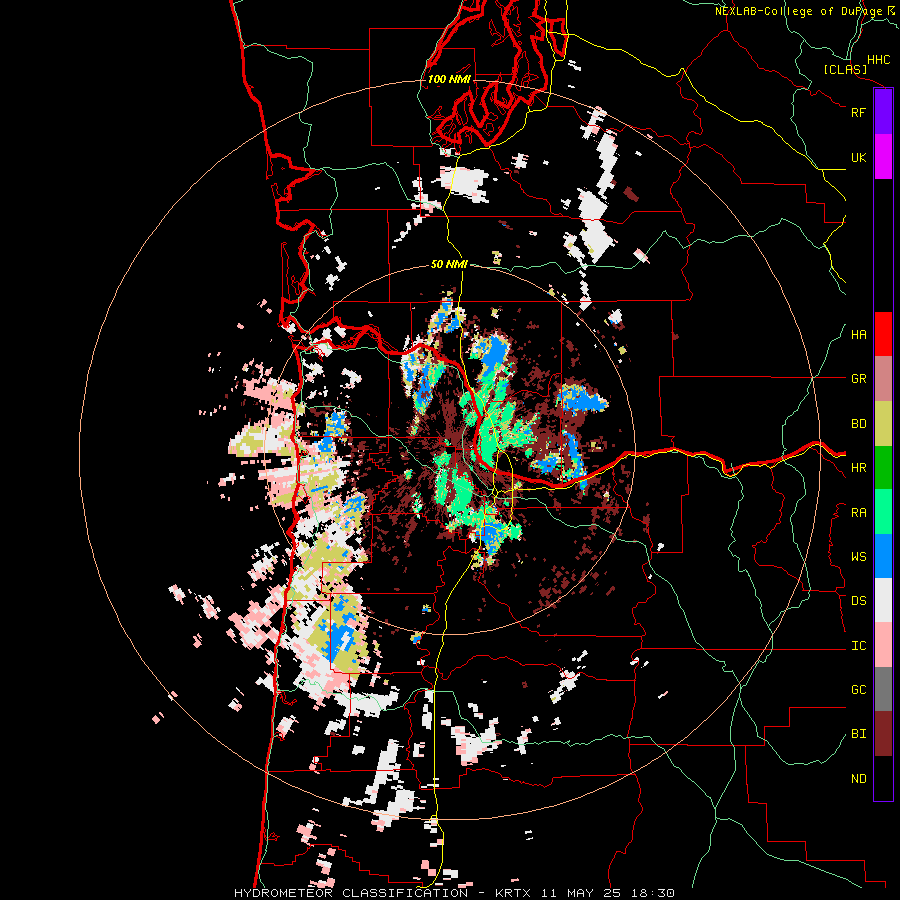Screen dimensions: 900x900
Task: Click the BI brown legend swatch
Action: click(x=883, y=734)
